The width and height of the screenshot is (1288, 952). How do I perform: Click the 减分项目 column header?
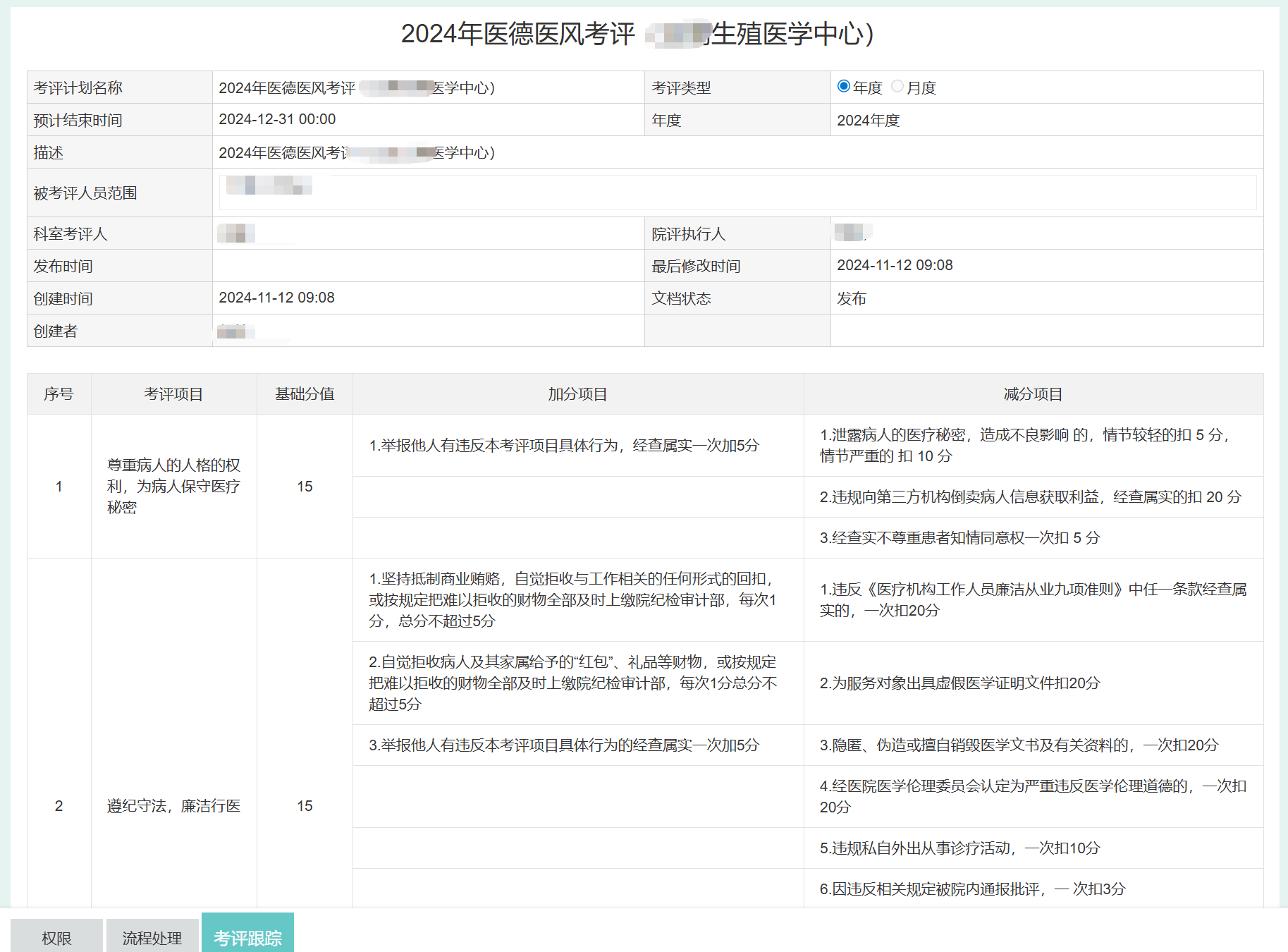pyautogui.click(x=1033, y=394)
